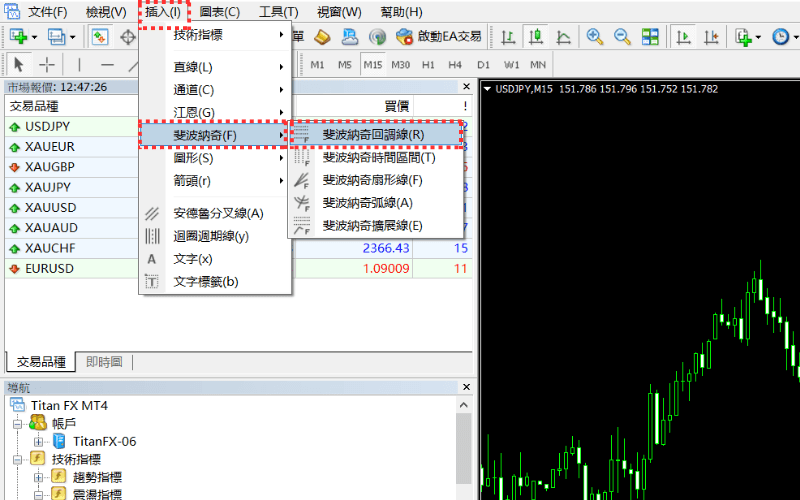Select 安德魯分叉線(A) menu entry

218,213
